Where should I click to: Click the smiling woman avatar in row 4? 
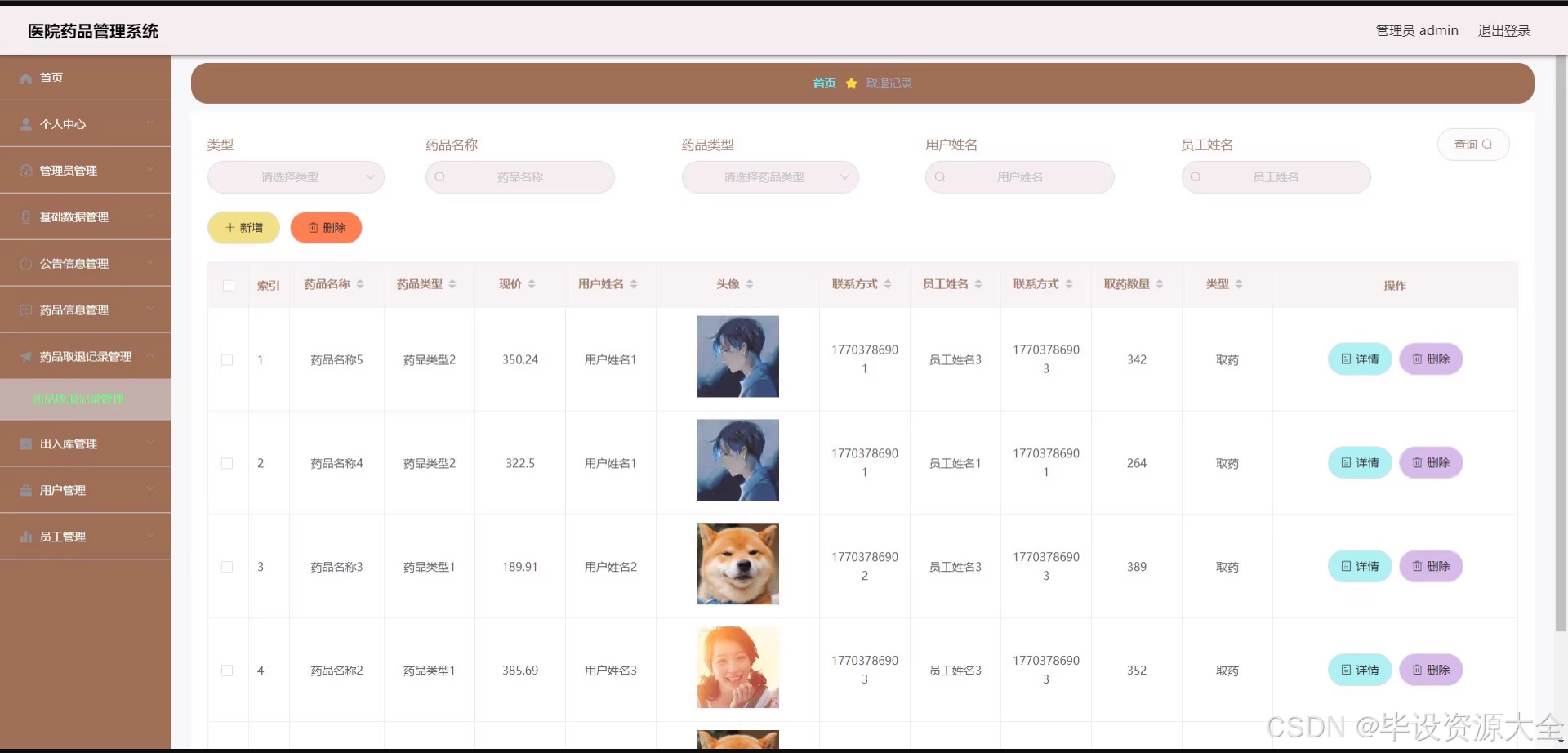click(738, 668)
